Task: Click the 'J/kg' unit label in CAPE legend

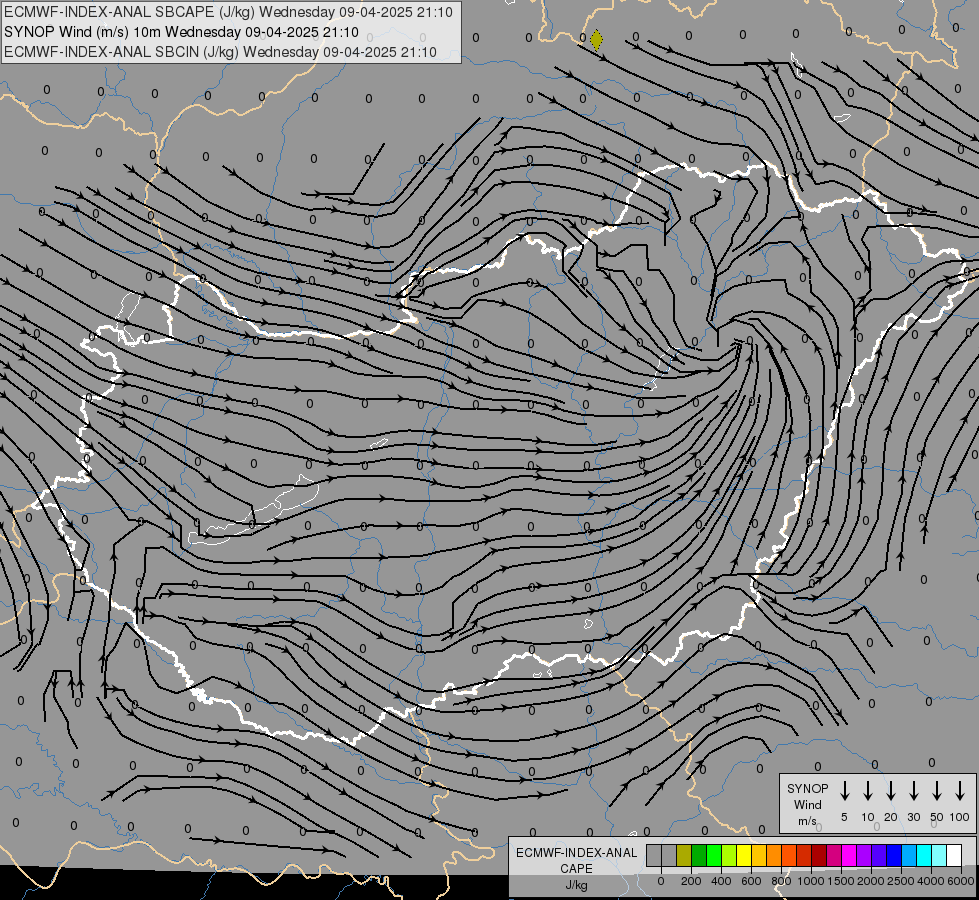Action: point(576,885)
